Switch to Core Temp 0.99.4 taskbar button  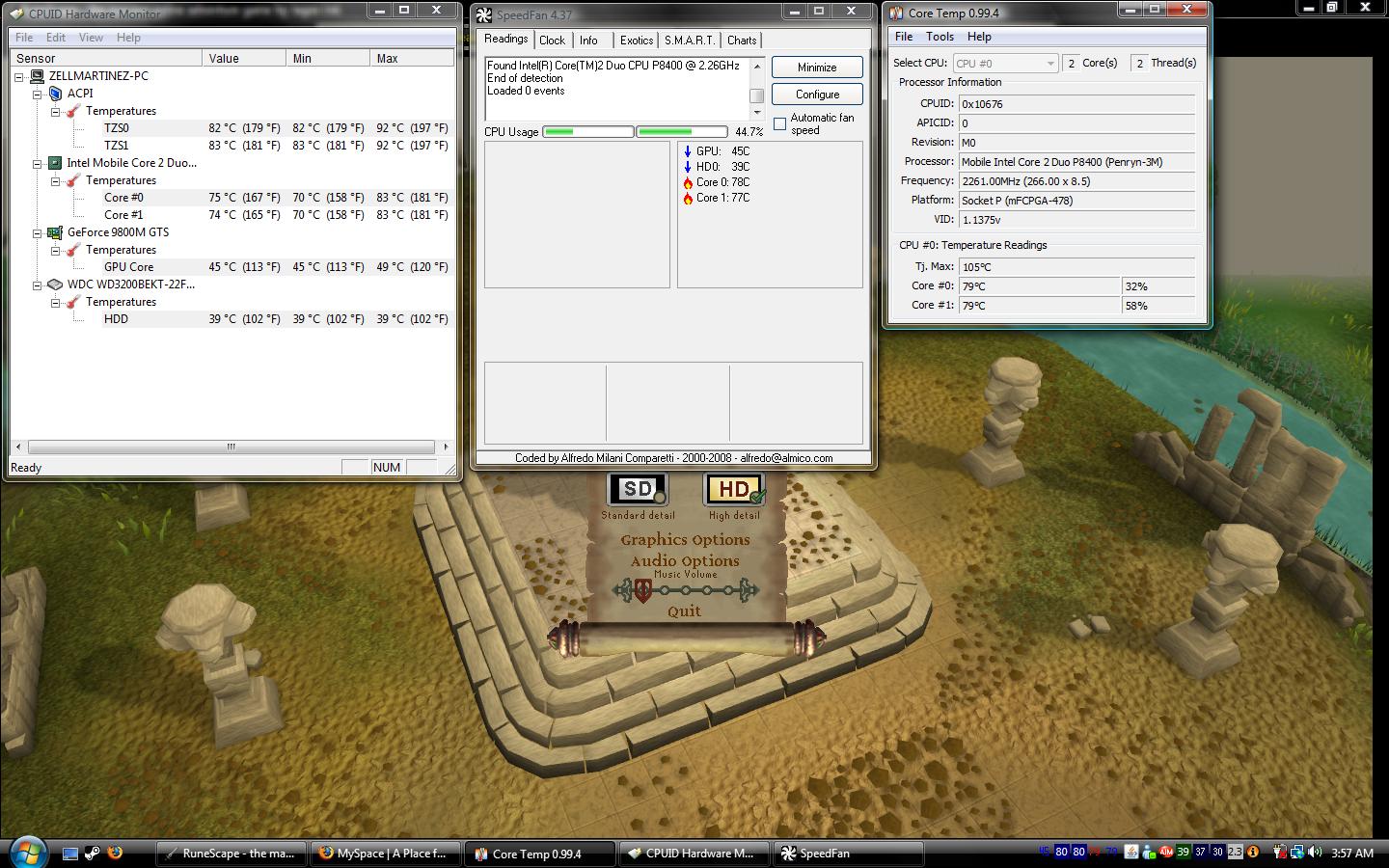tap(540, 854)
